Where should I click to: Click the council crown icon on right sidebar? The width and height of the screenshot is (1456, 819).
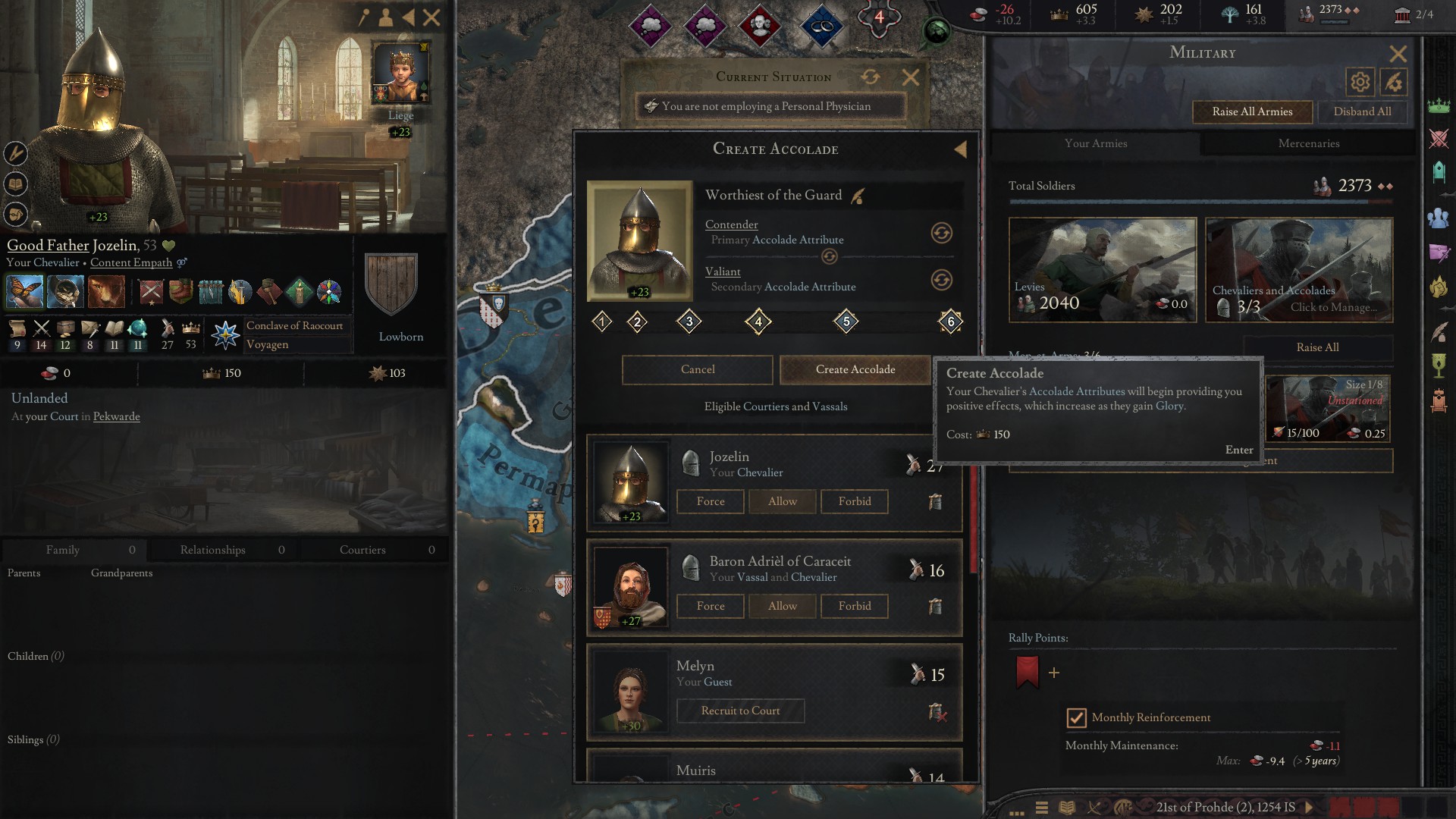coord(1439,106)
